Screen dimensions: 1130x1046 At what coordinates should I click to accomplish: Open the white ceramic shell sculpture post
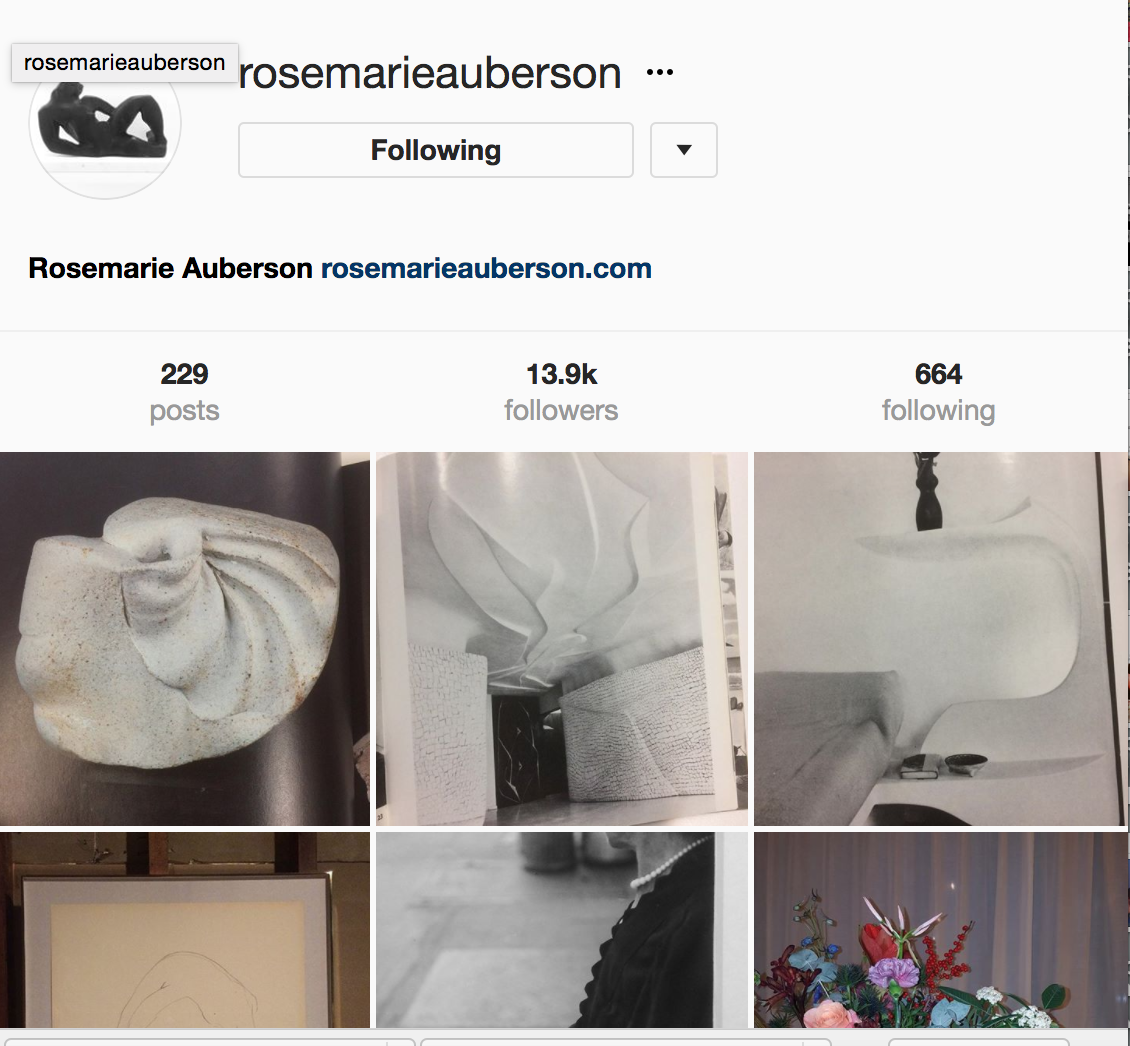coord(184,639)
